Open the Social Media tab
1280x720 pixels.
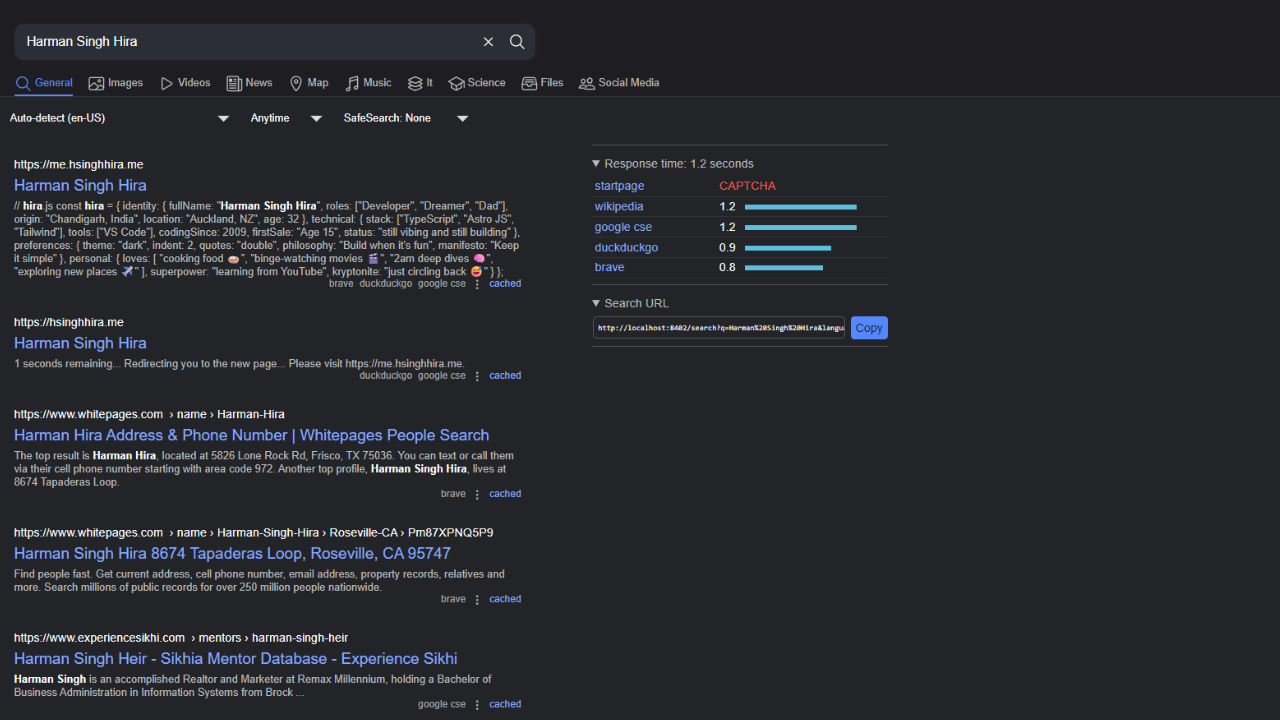pos(619,83)
